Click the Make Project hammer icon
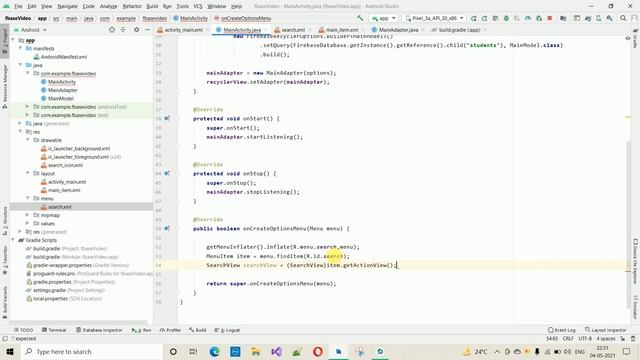Image resolution: width=640 pixels, height=360 pixels. pos(360,18)
